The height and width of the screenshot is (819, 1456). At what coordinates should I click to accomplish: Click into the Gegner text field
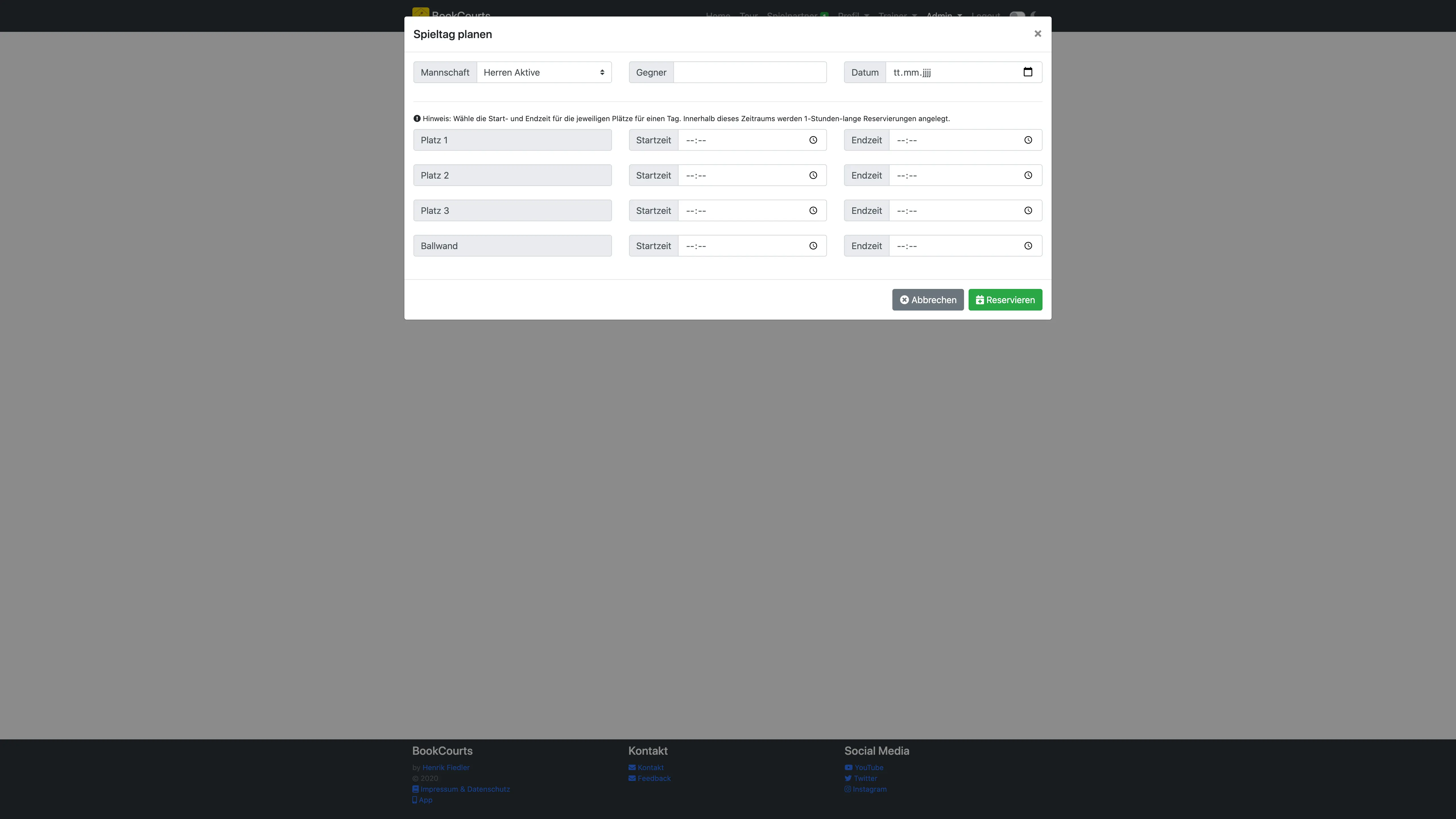[750, 72]
